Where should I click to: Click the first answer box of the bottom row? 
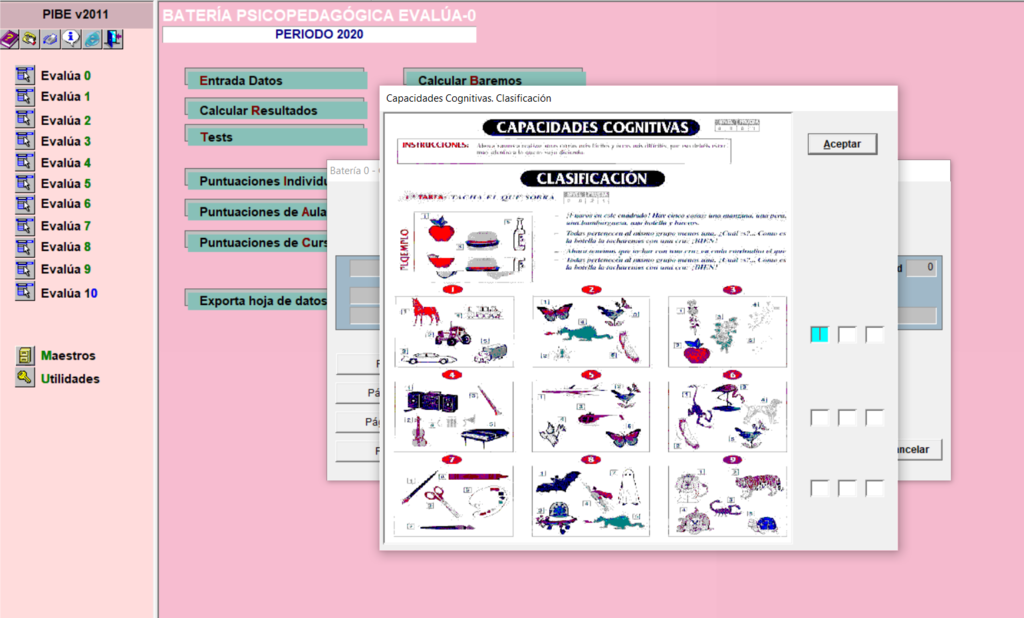coord(819,488)
